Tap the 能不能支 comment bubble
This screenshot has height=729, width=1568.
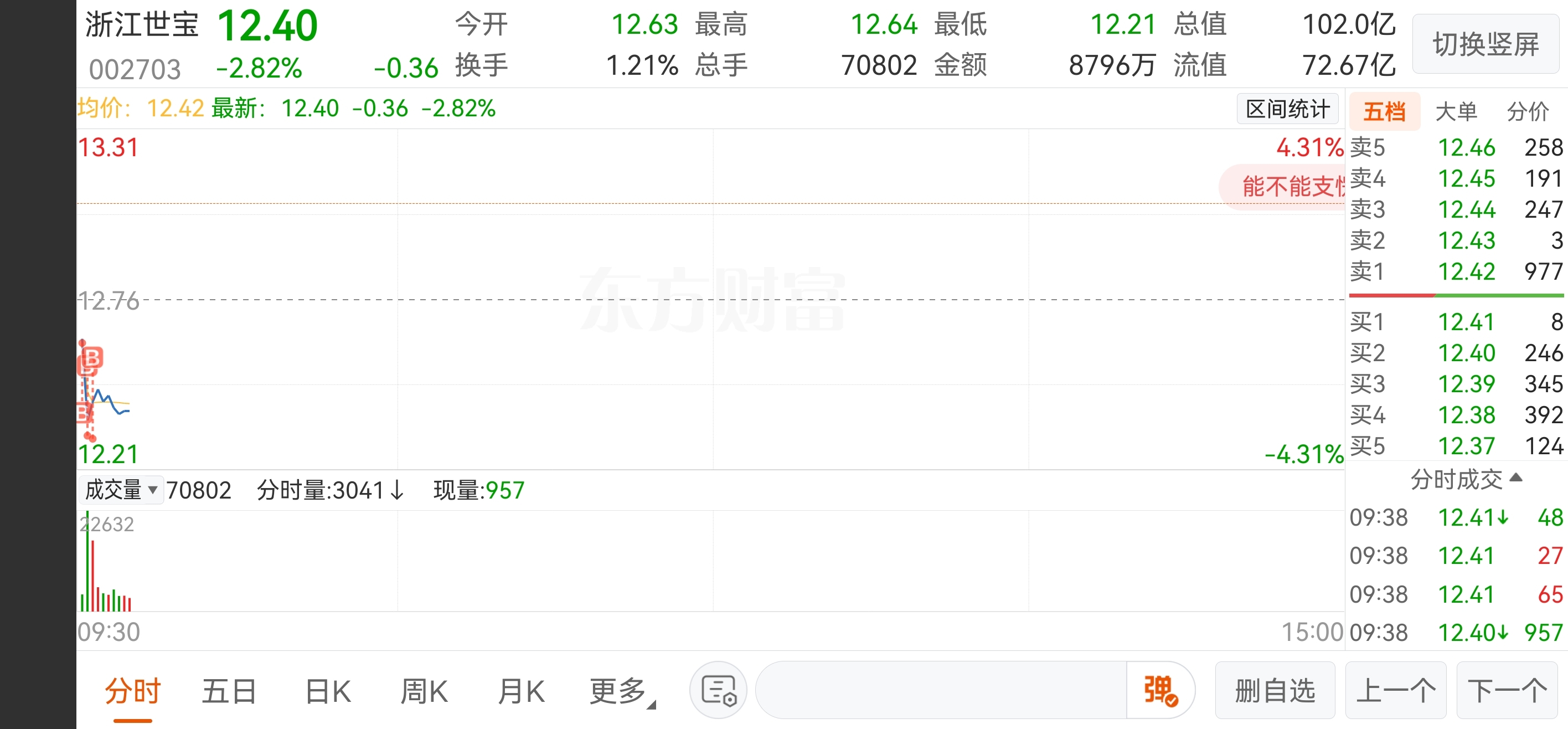pyautogui.click(x=1282, y=186)
